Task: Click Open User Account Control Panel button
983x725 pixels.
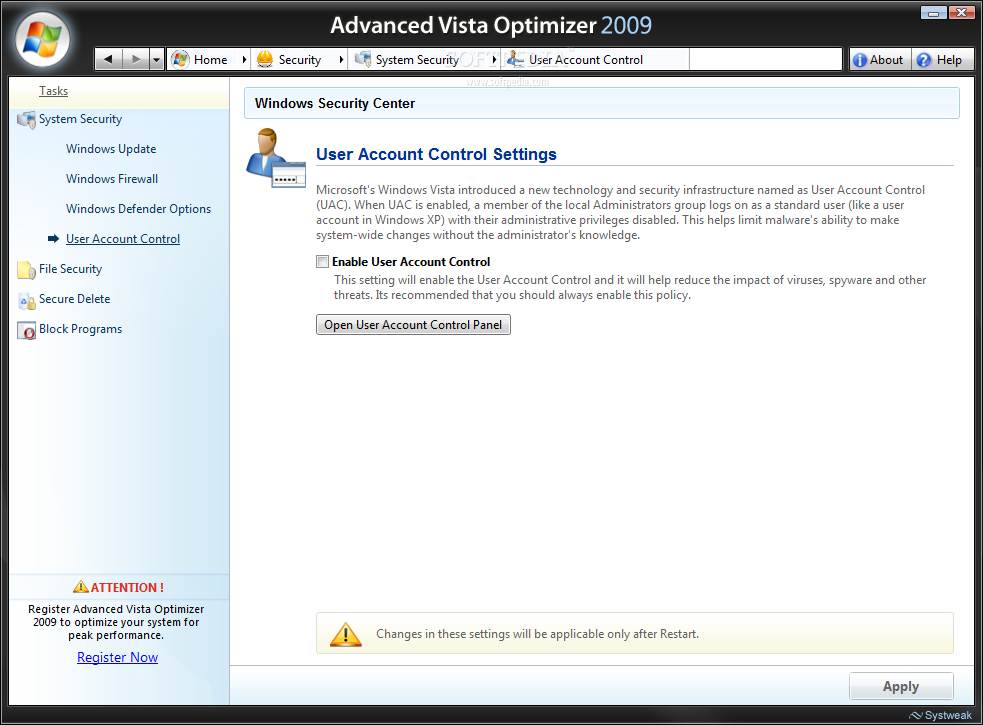Action: (413, 325)
